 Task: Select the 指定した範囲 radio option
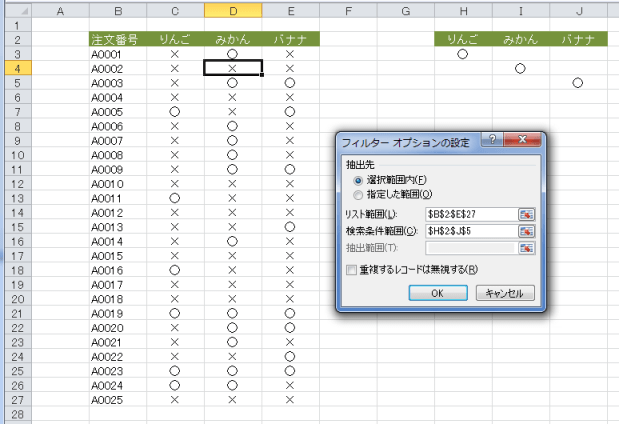point(359,194)
